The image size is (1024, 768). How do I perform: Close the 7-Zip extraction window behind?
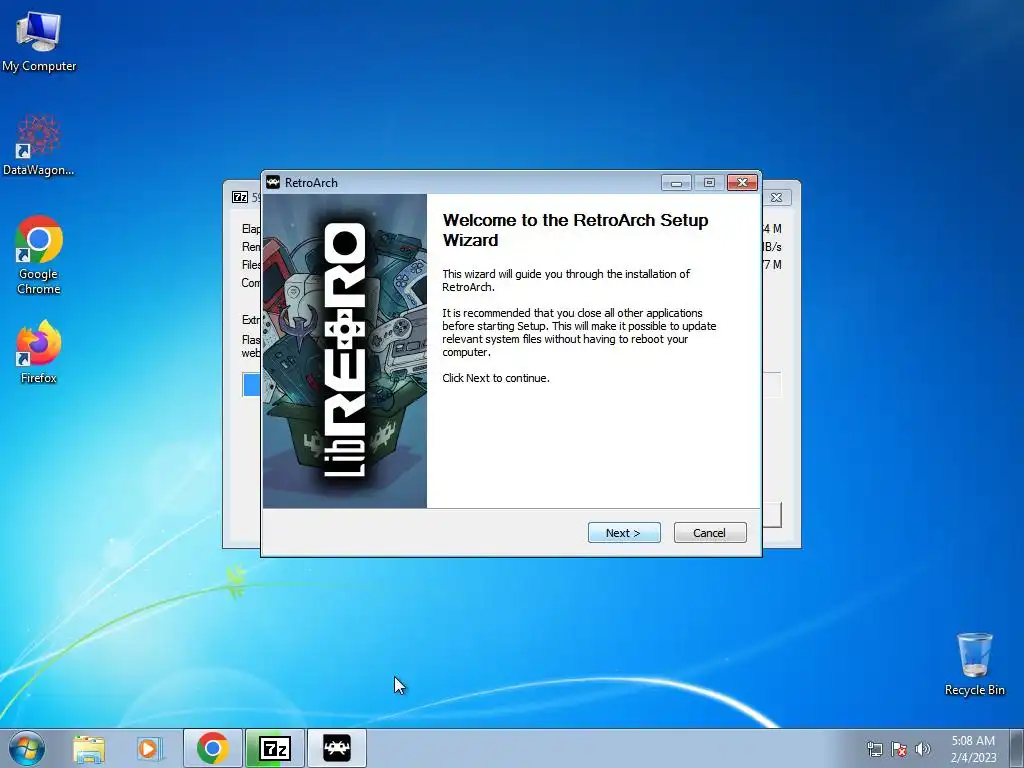coord(776,197)
